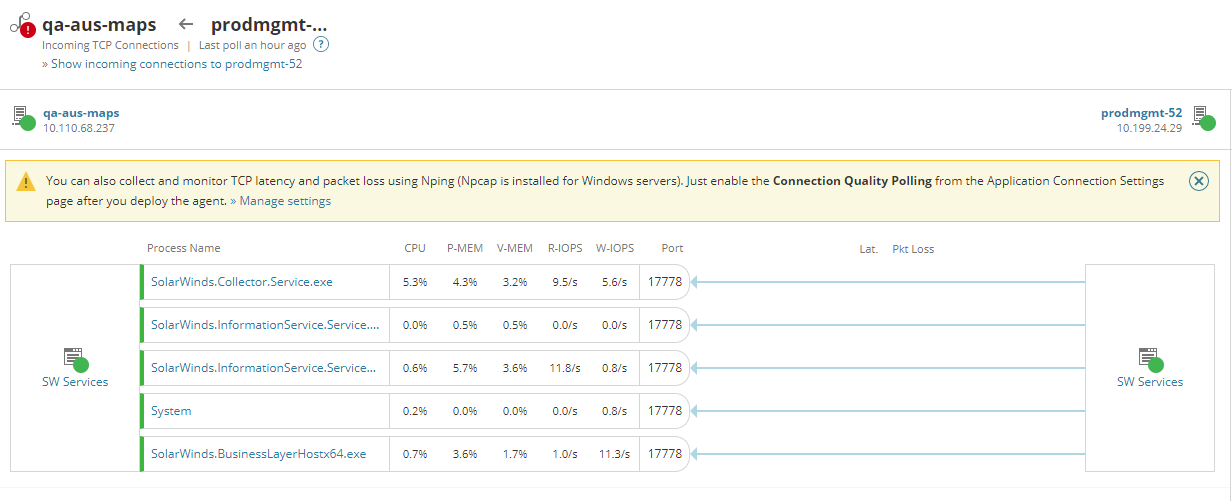Open the prodmgmt-52 node link
This screenshot has width=1232, height=501.
click(x=1141, y=113)
